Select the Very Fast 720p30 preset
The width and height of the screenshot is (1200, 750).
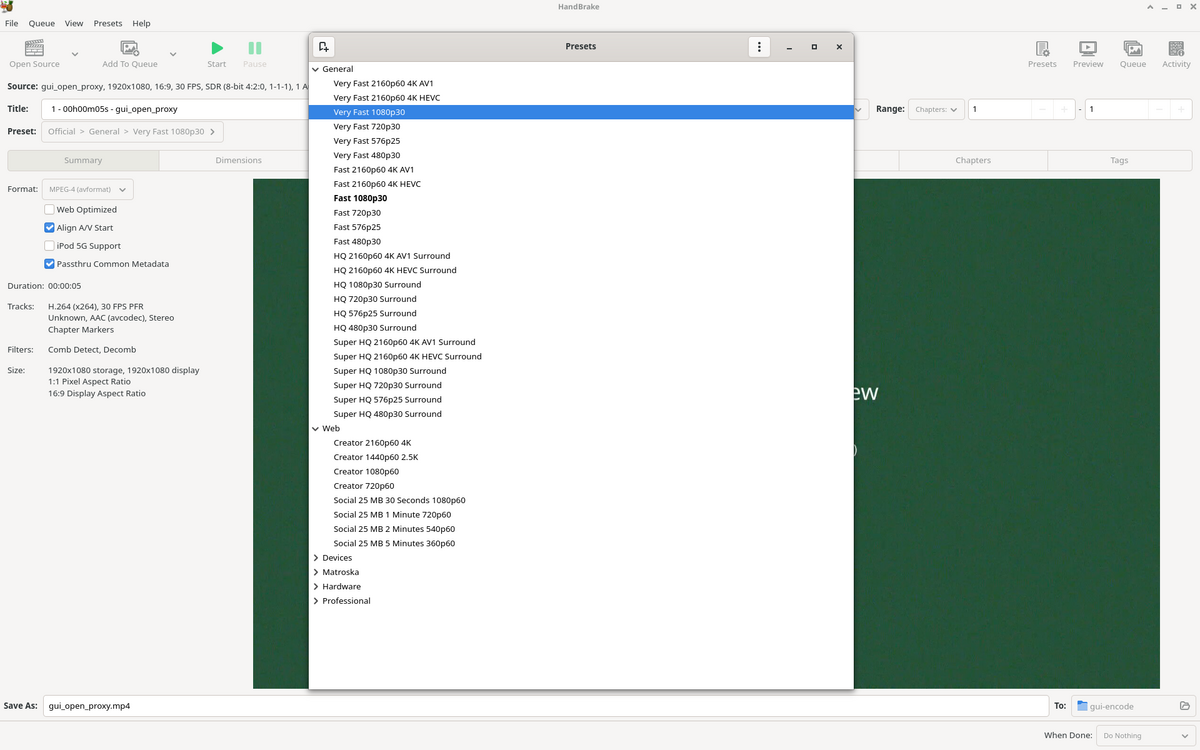pyautogui.click(x=367, y=127)
